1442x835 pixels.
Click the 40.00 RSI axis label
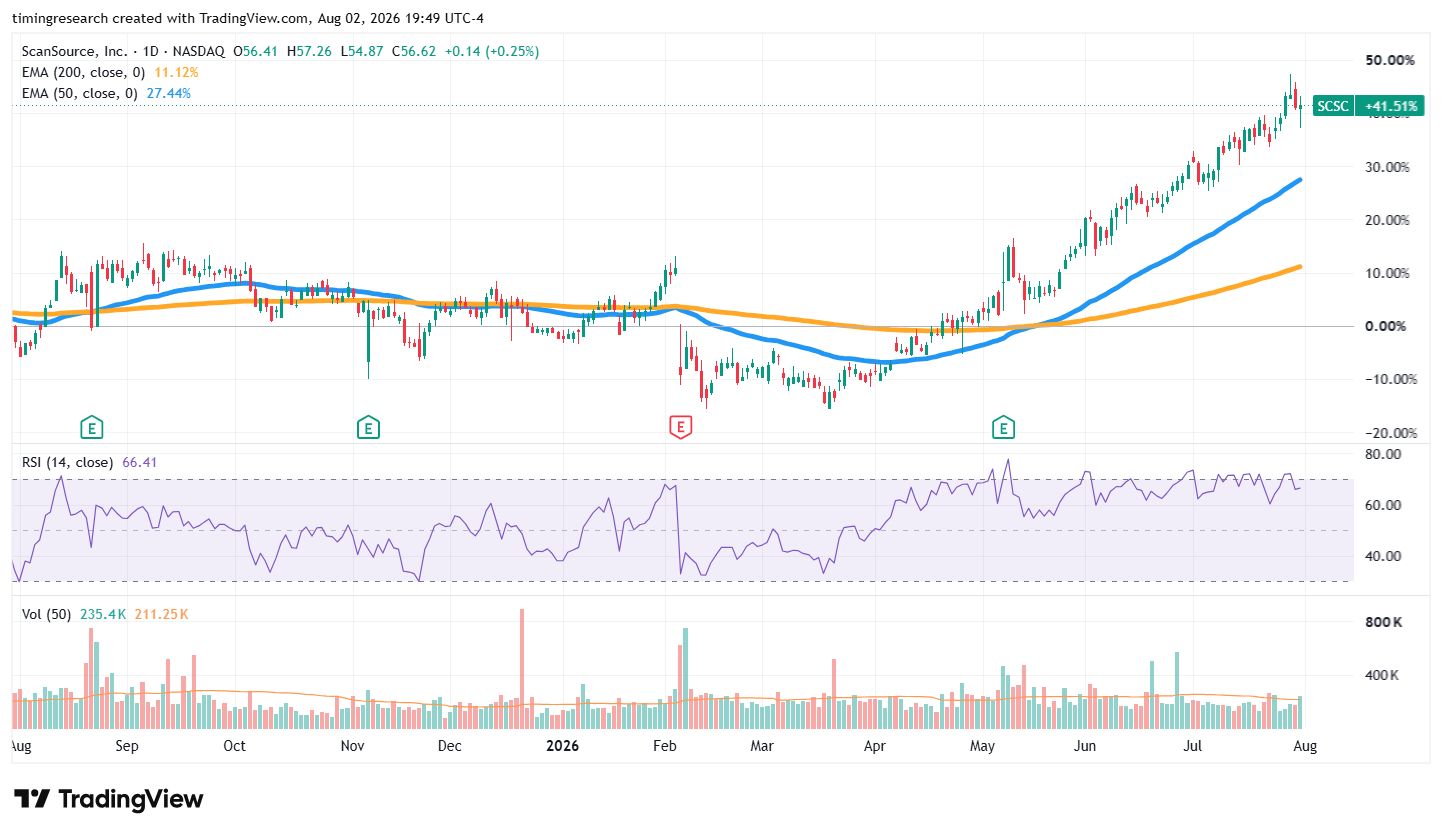tap(1384, 556)
